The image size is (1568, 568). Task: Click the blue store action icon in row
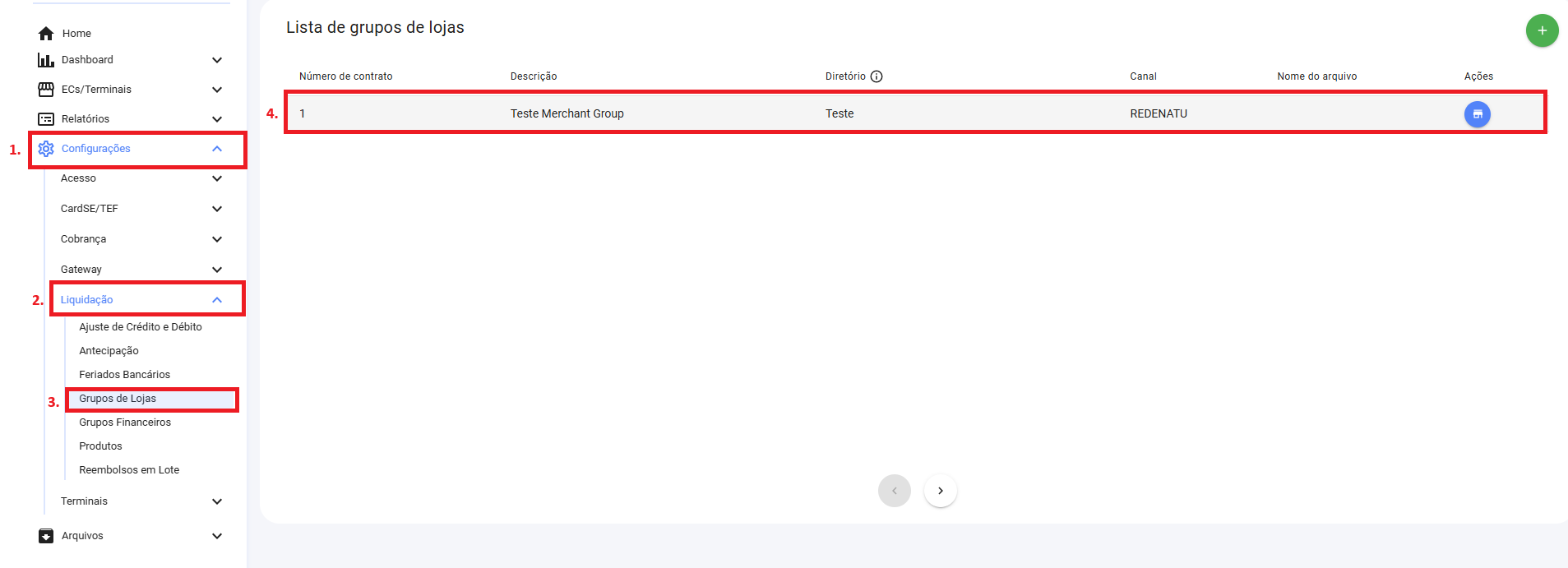tap(1477, 114)
